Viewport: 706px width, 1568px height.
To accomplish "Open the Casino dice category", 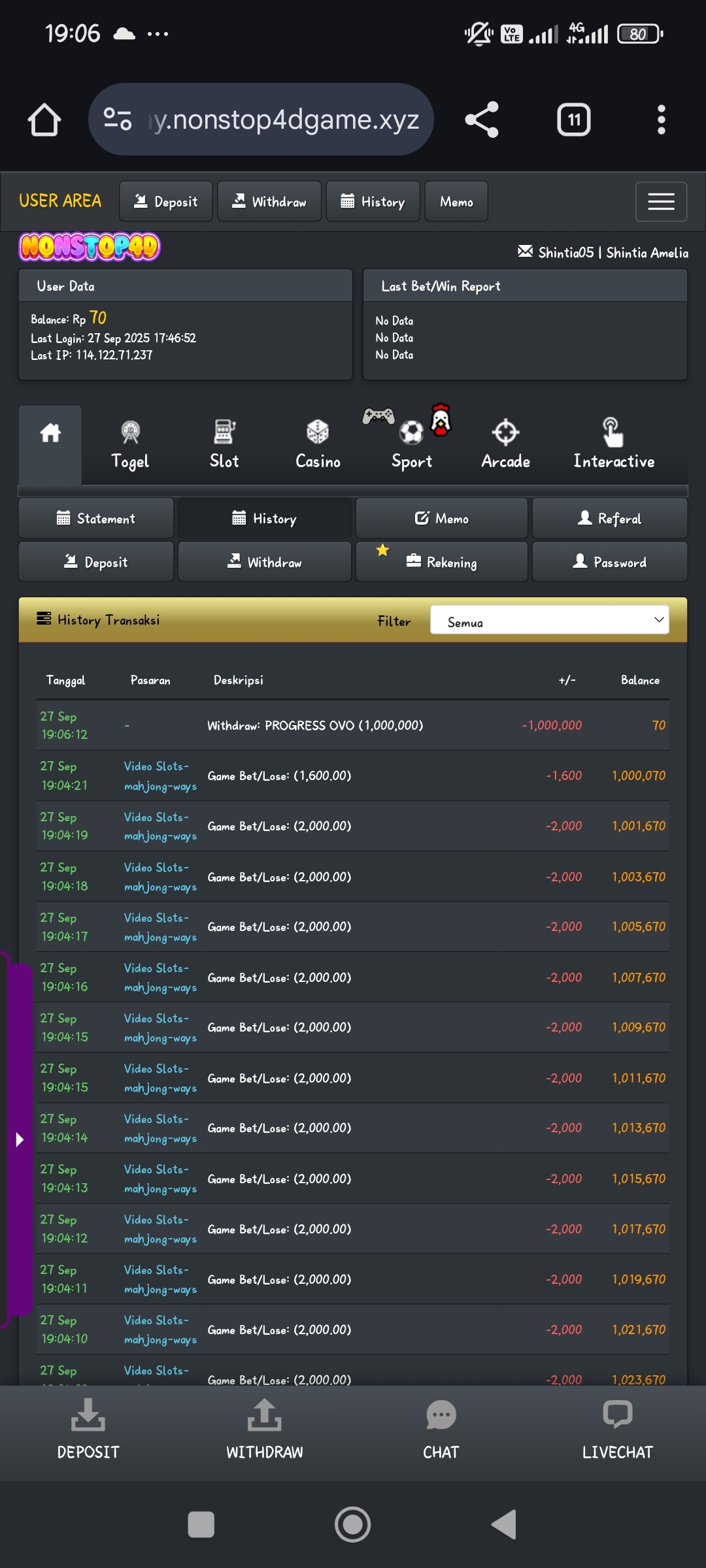I will (318, 445).
